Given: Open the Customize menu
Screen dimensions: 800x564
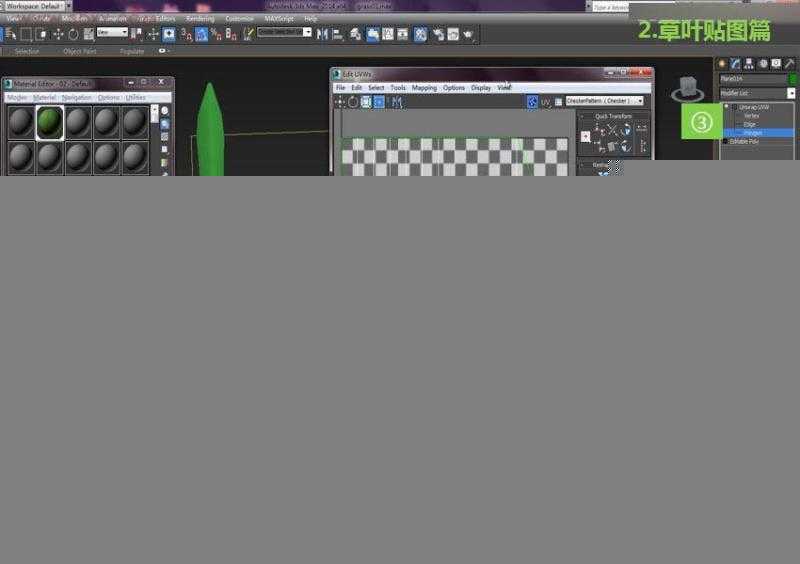Looking at the screenshot, I should (x=239, y=18).
